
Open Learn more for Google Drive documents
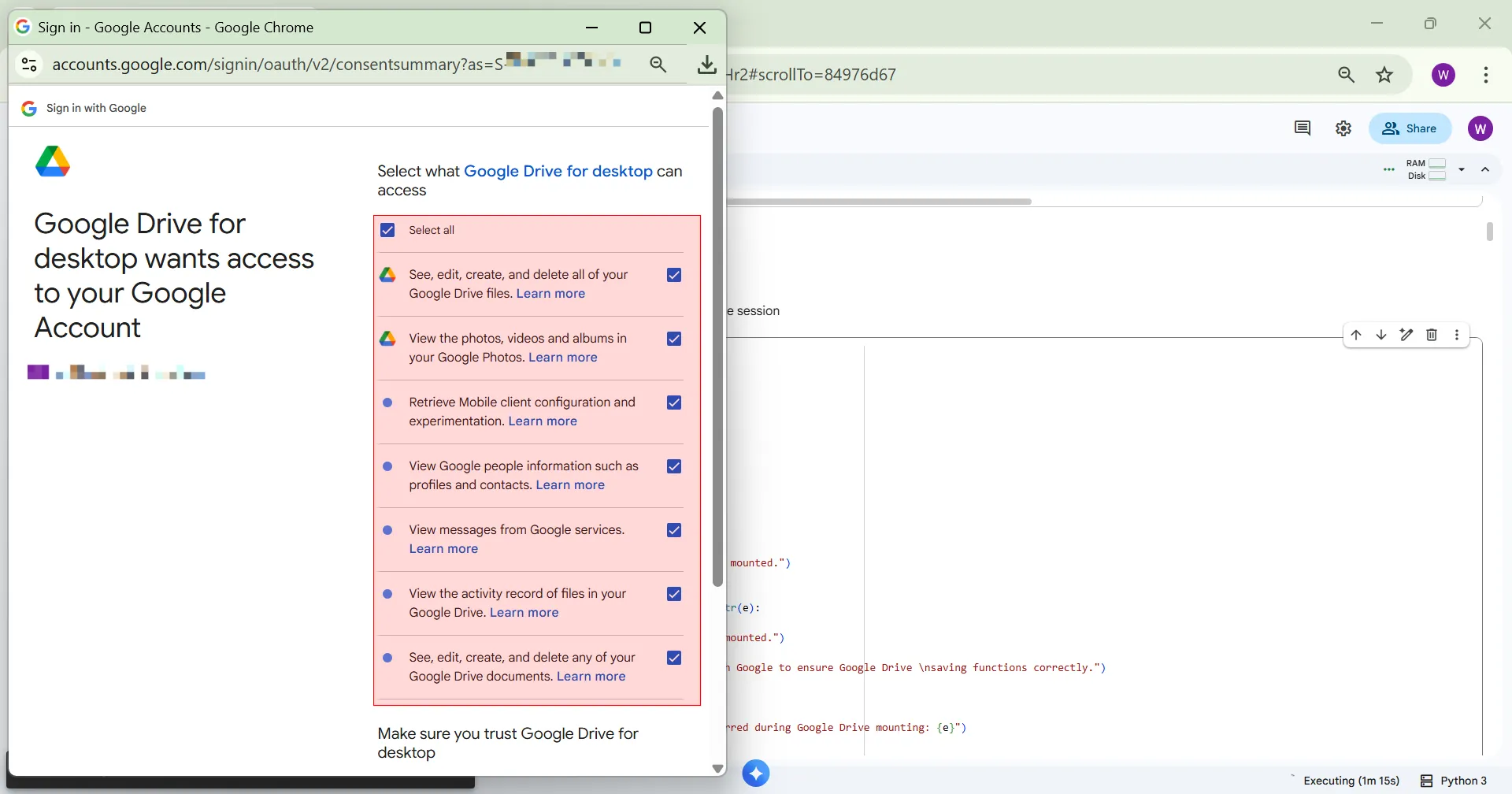point(591,677)
